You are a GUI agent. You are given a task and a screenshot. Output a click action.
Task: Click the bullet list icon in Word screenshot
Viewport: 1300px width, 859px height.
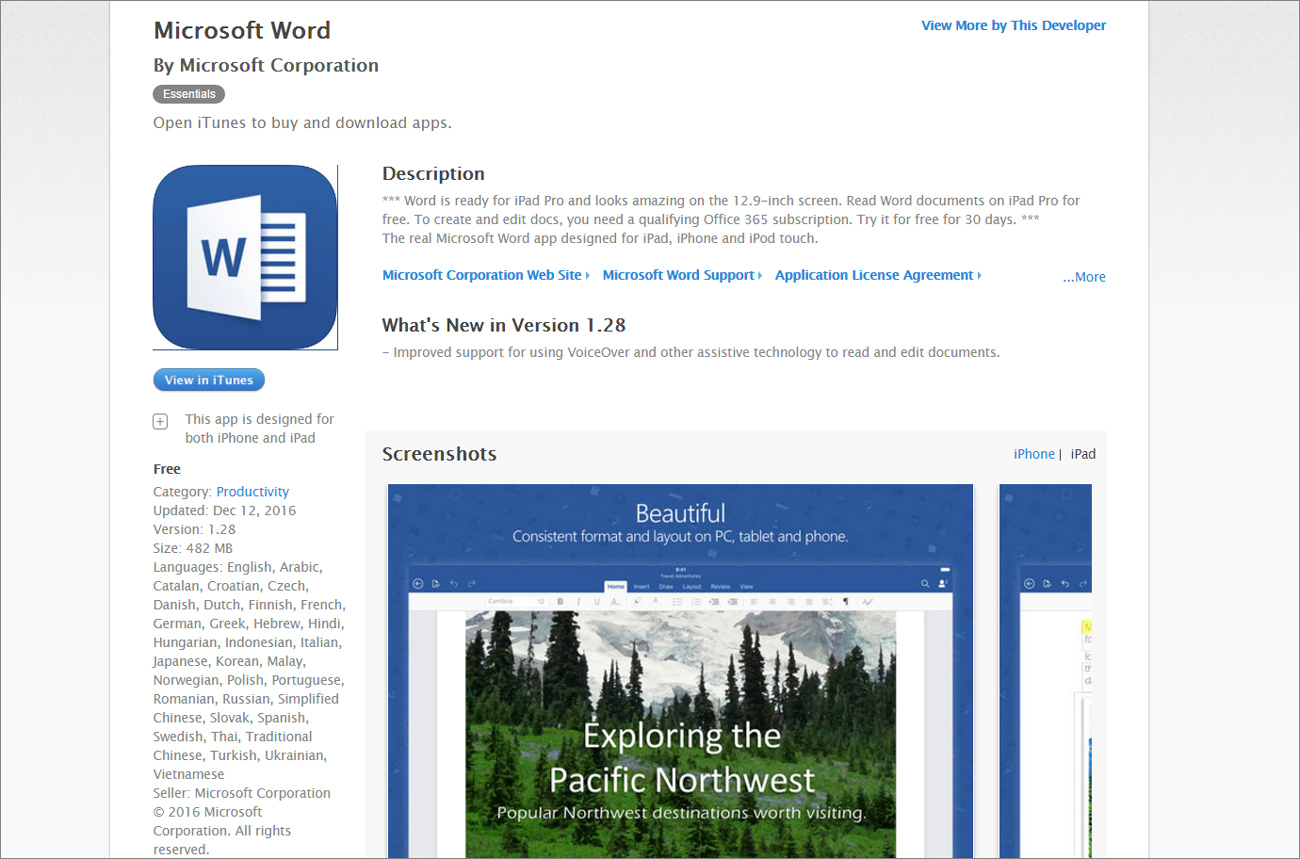(678, 601)
